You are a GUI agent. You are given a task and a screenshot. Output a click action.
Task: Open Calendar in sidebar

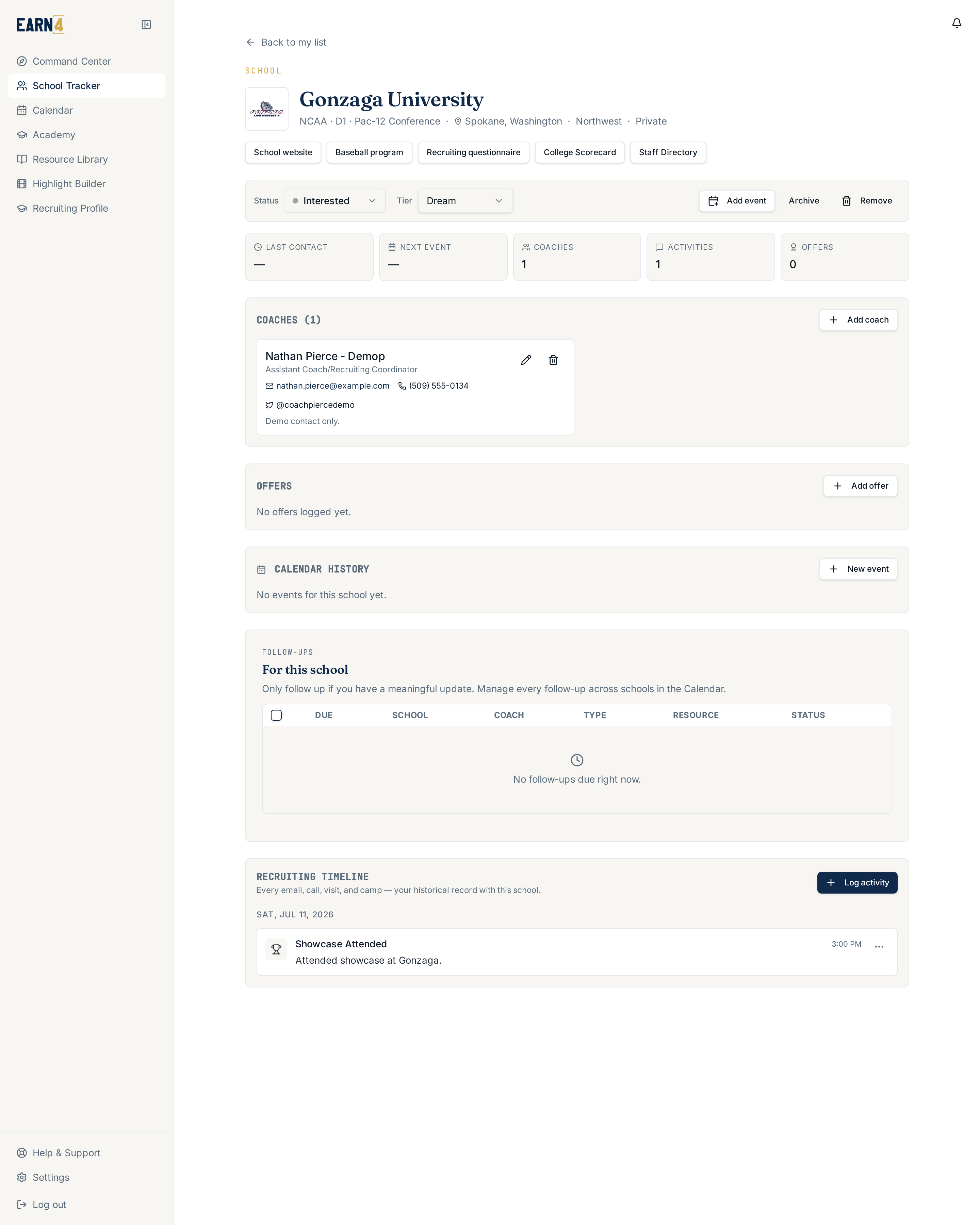[x=87, y=110]
